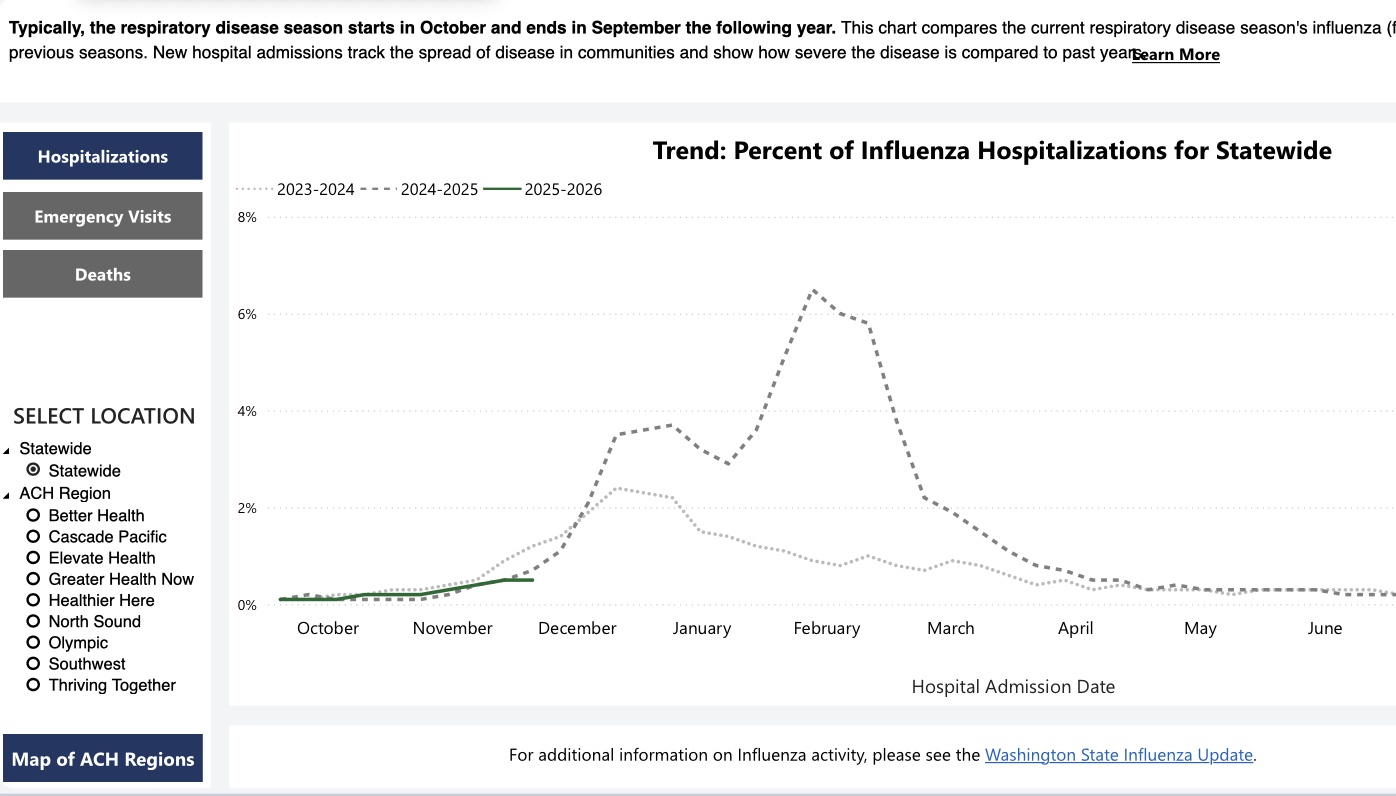This screenshot has height=796, width=1396.
Task: Collapse the Statewide tree group
Action: pos(7,450)
